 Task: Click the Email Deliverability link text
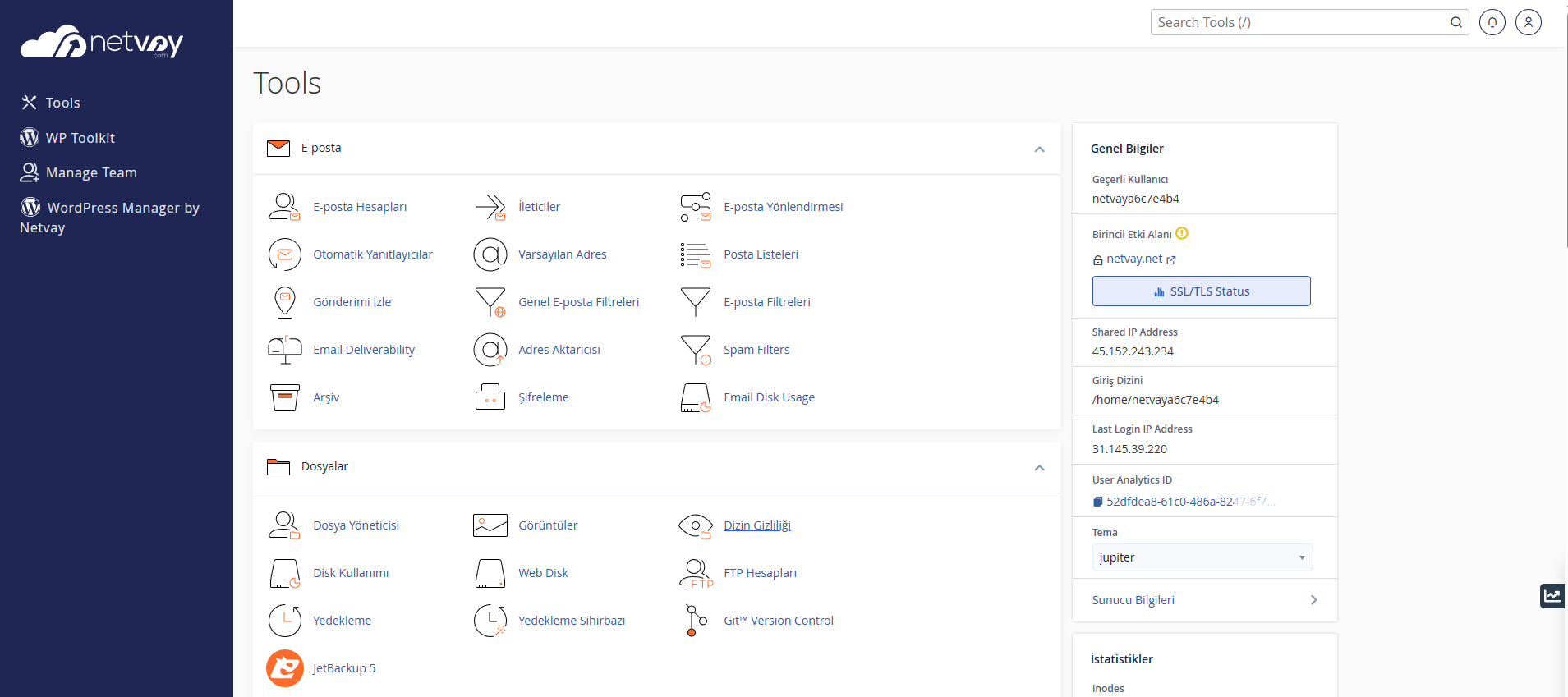coord(364,350)
